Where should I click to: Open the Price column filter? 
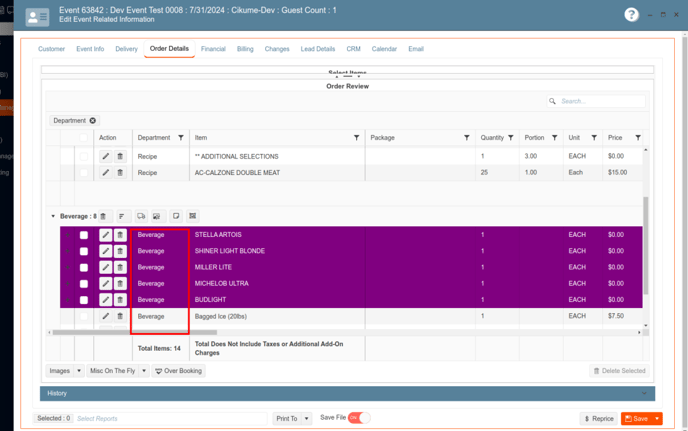pos(638,138)
